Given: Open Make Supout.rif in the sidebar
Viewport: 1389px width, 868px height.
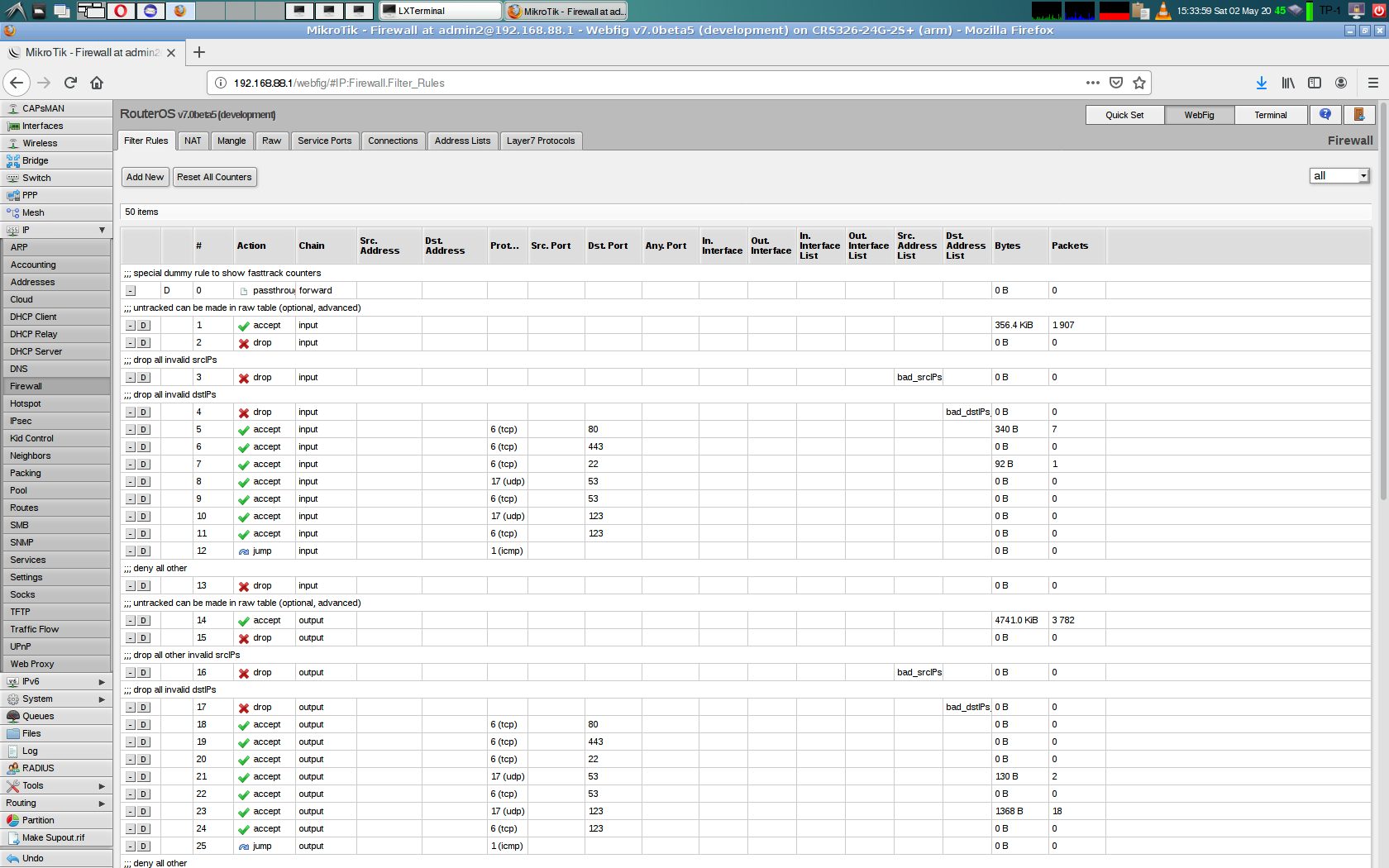Looking at the screenshot, I should [56, 837].
